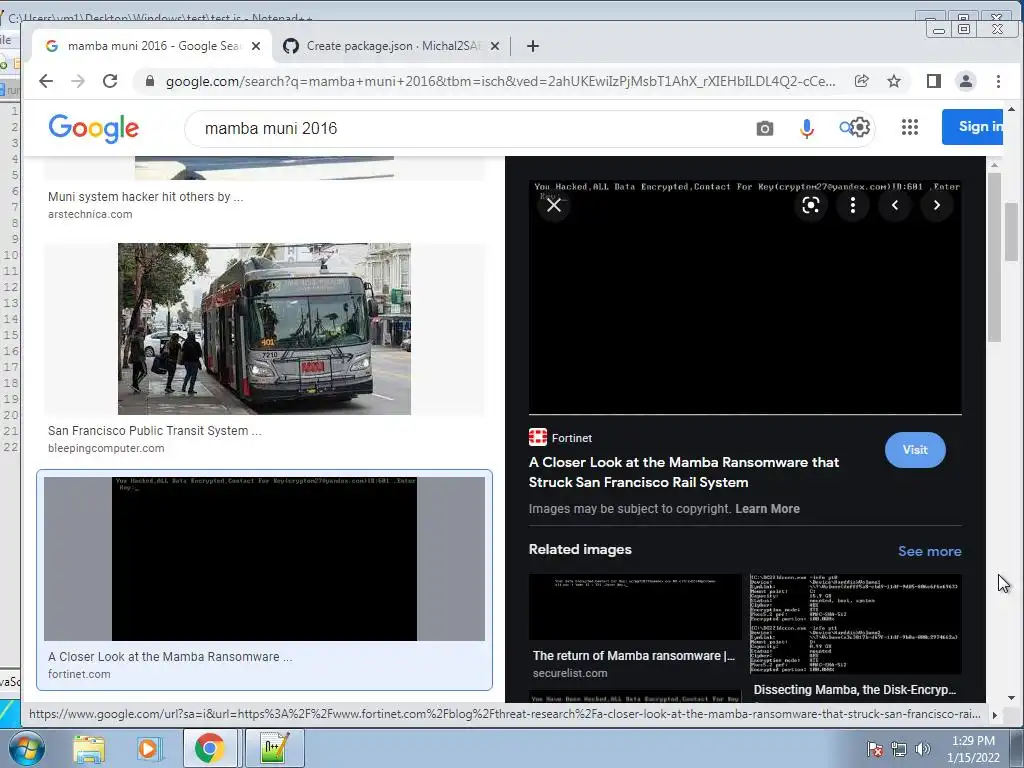Sign in to Google
This screenshot has width=1024, height=768.
coord(972,127)
